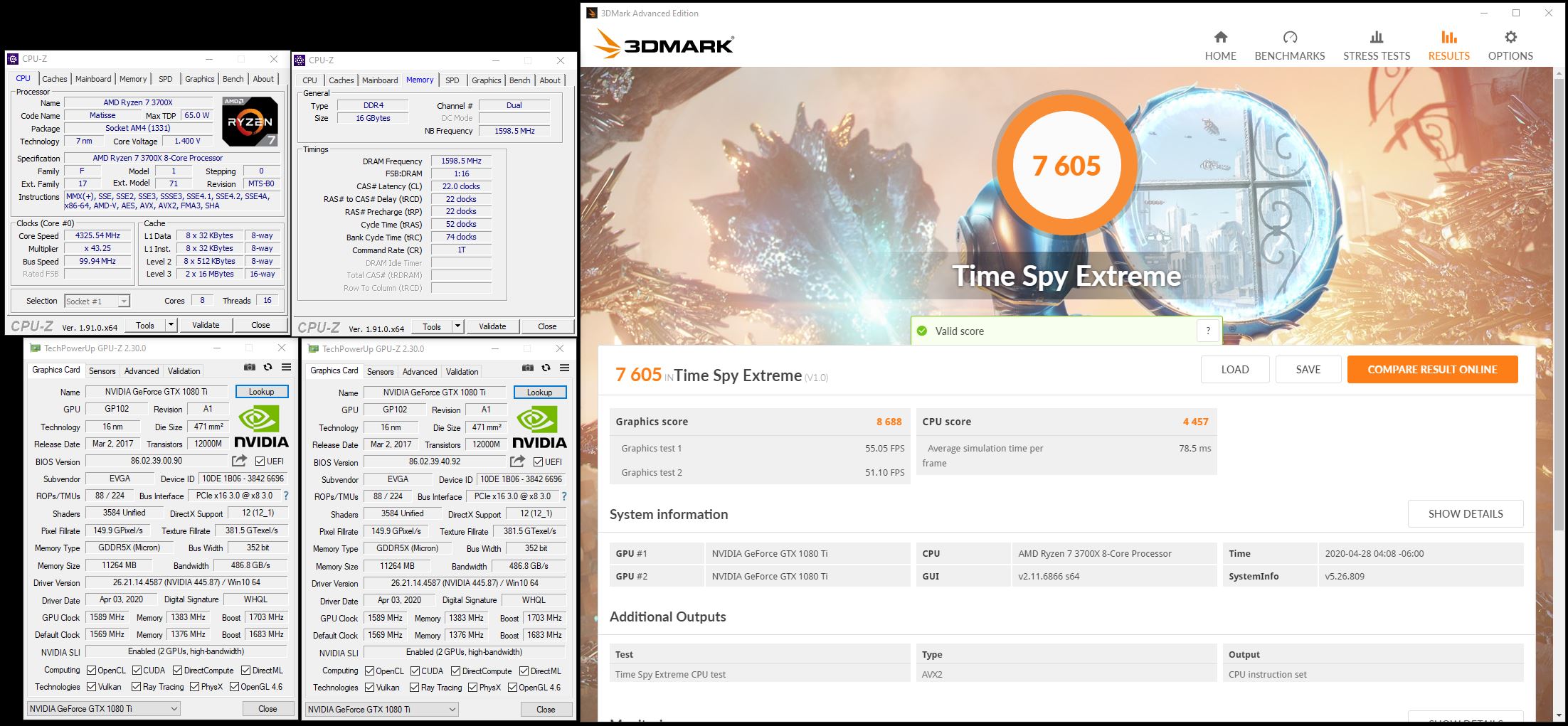Image resolution: width=1568 pixels, height=726 pixels.
Task: Click Lookup button in left GPU-Z
Action: (x=261, y=392)
